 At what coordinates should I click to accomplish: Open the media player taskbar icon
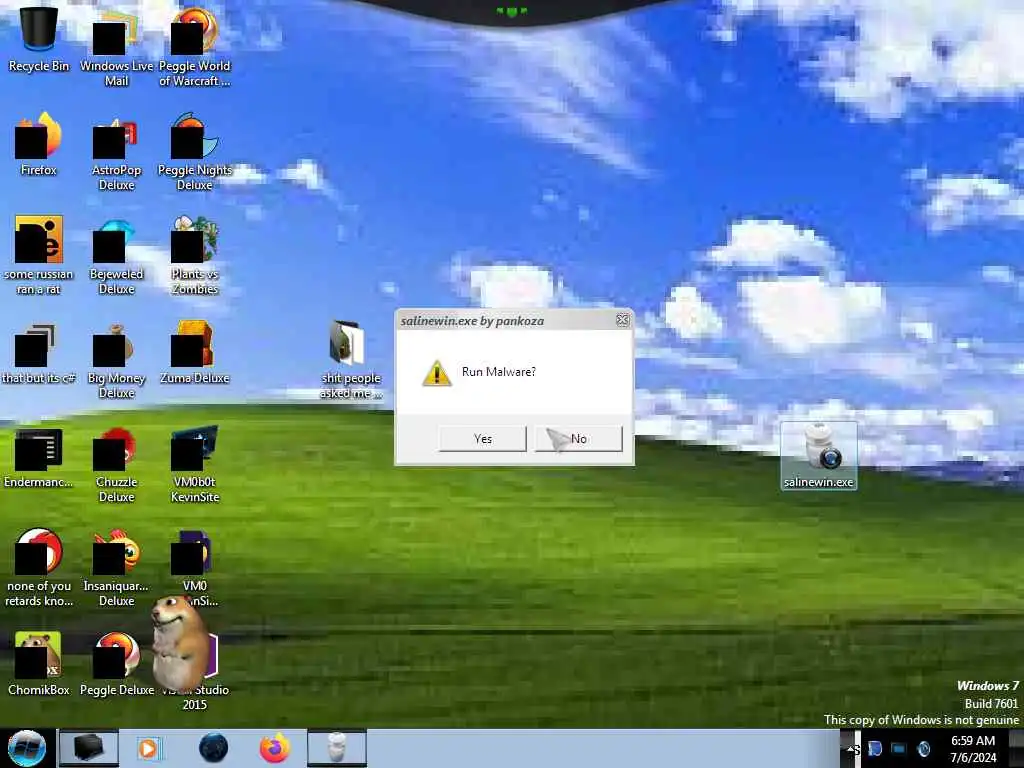pos(148,748)
